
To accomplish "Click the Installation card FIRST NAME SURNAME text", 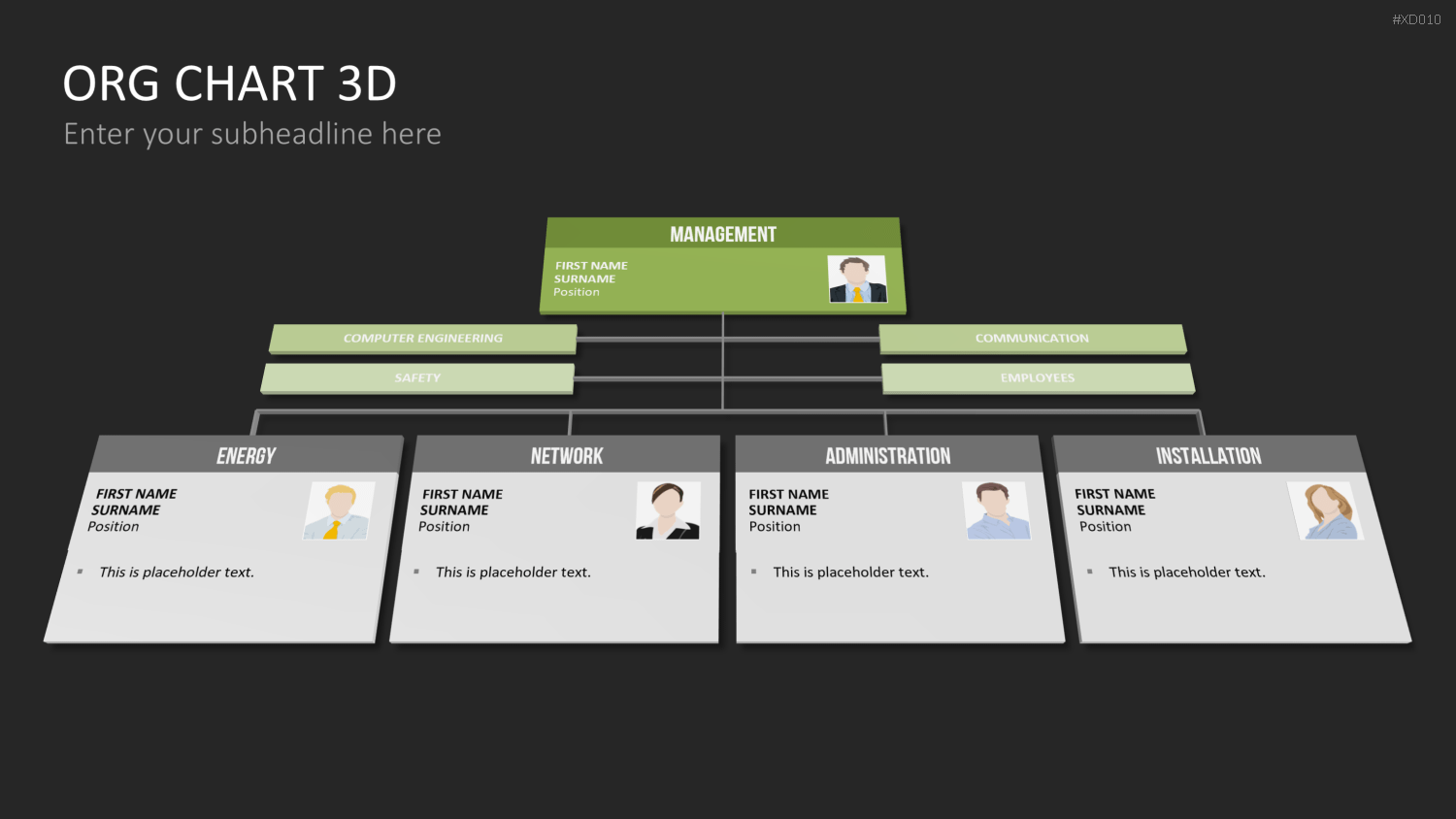I will (x=1114, y=502).
